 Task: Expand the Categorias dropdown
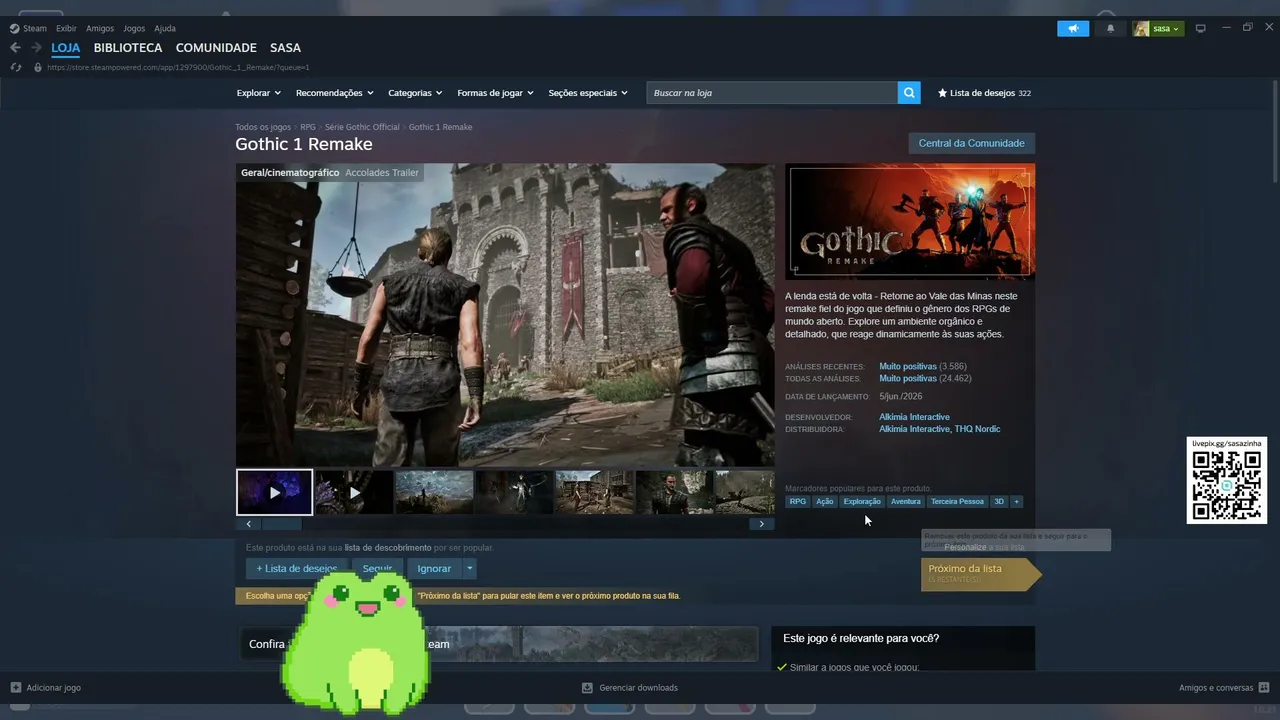pos(415,93)
